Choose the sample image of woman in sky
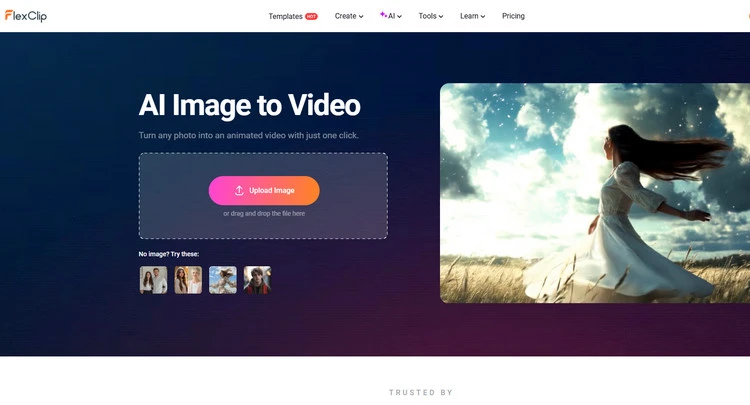Screen dimensions: 750x405 pos(223,280)
